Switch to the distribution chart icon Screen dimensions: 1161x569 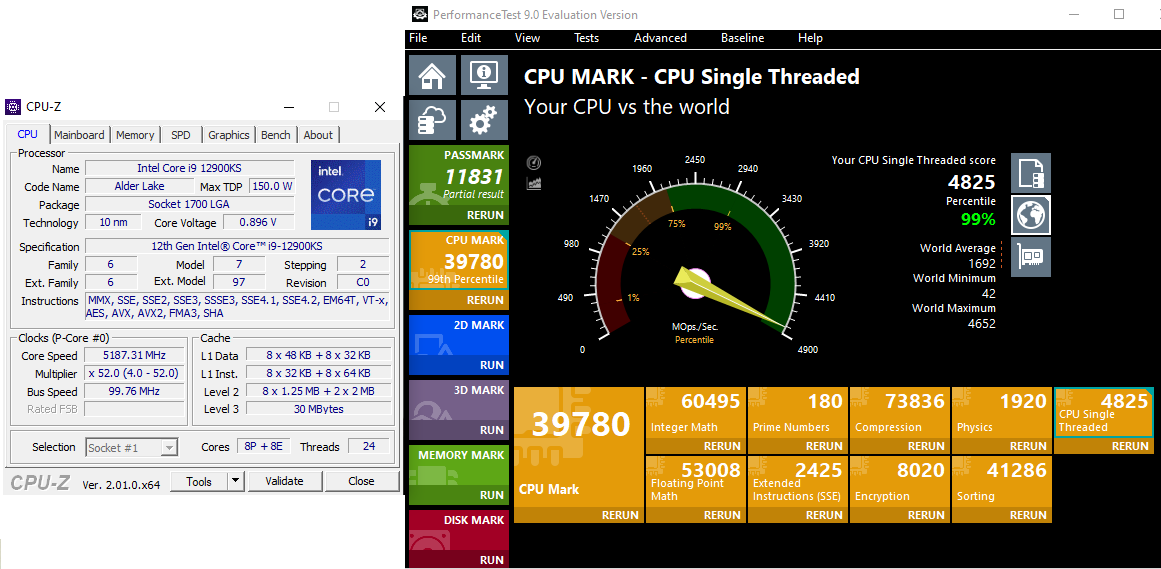(x=534, y=183)
